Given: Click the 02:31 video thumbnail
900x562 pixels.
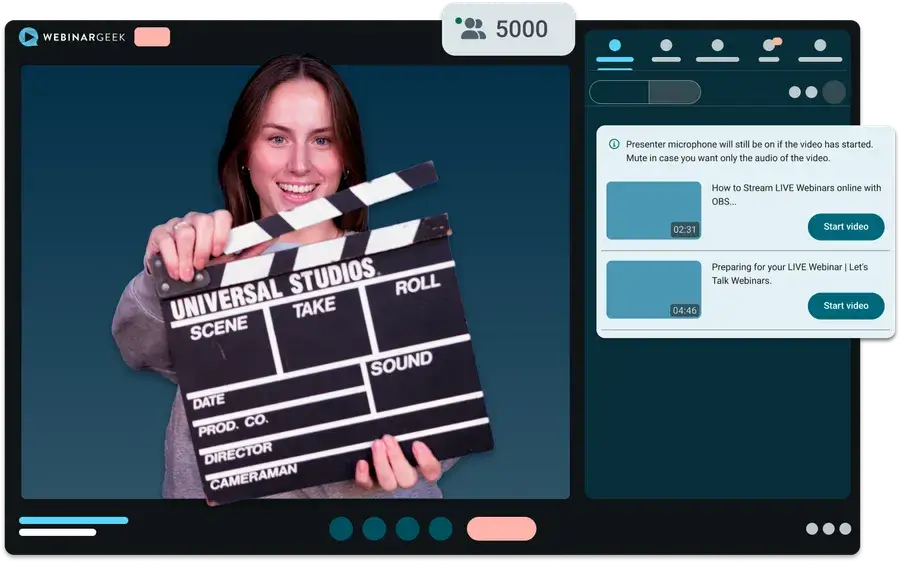Looking at the screenshot, I should (653, 211).
